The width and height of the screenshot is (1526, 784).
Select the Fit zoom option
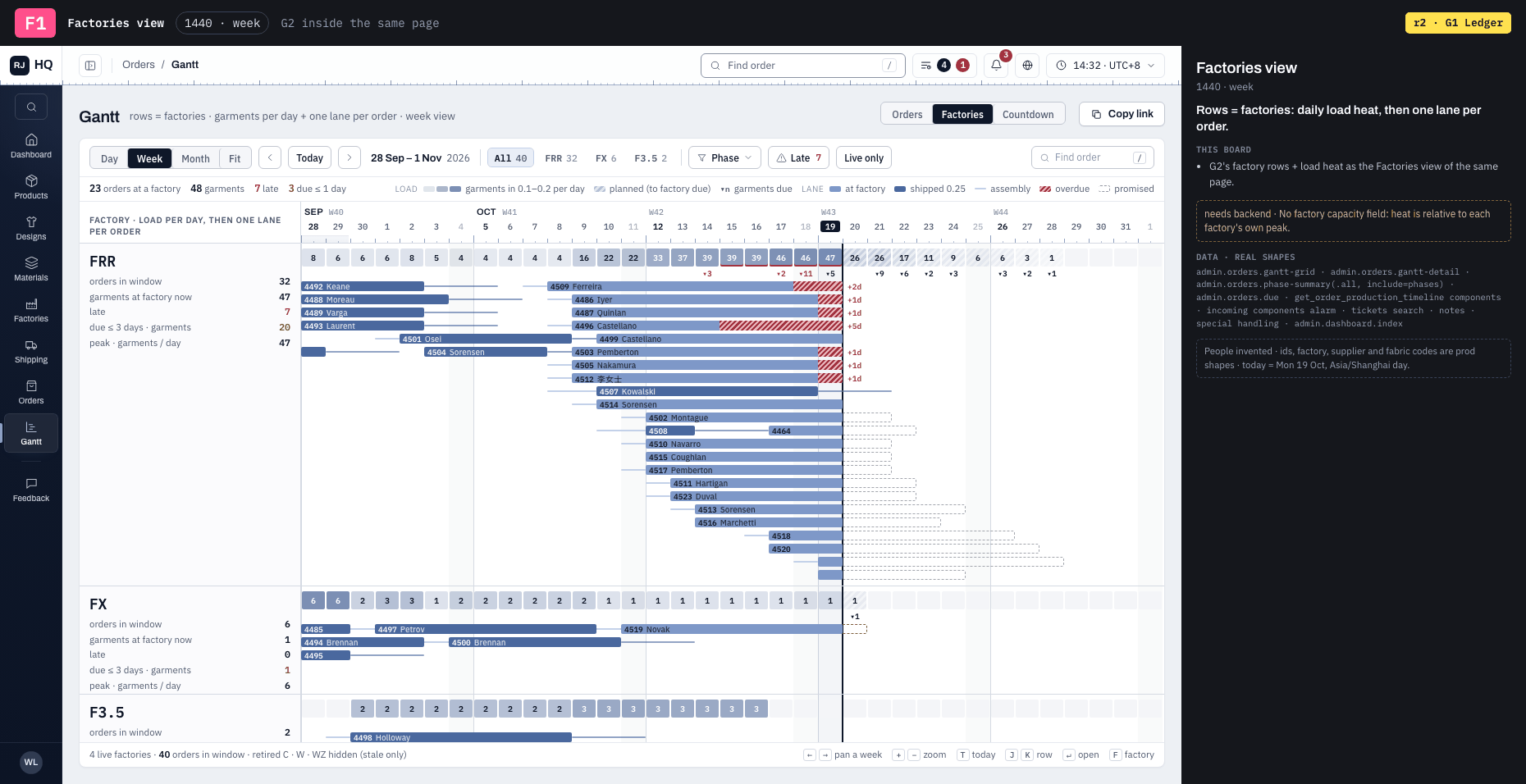point(235,158)
